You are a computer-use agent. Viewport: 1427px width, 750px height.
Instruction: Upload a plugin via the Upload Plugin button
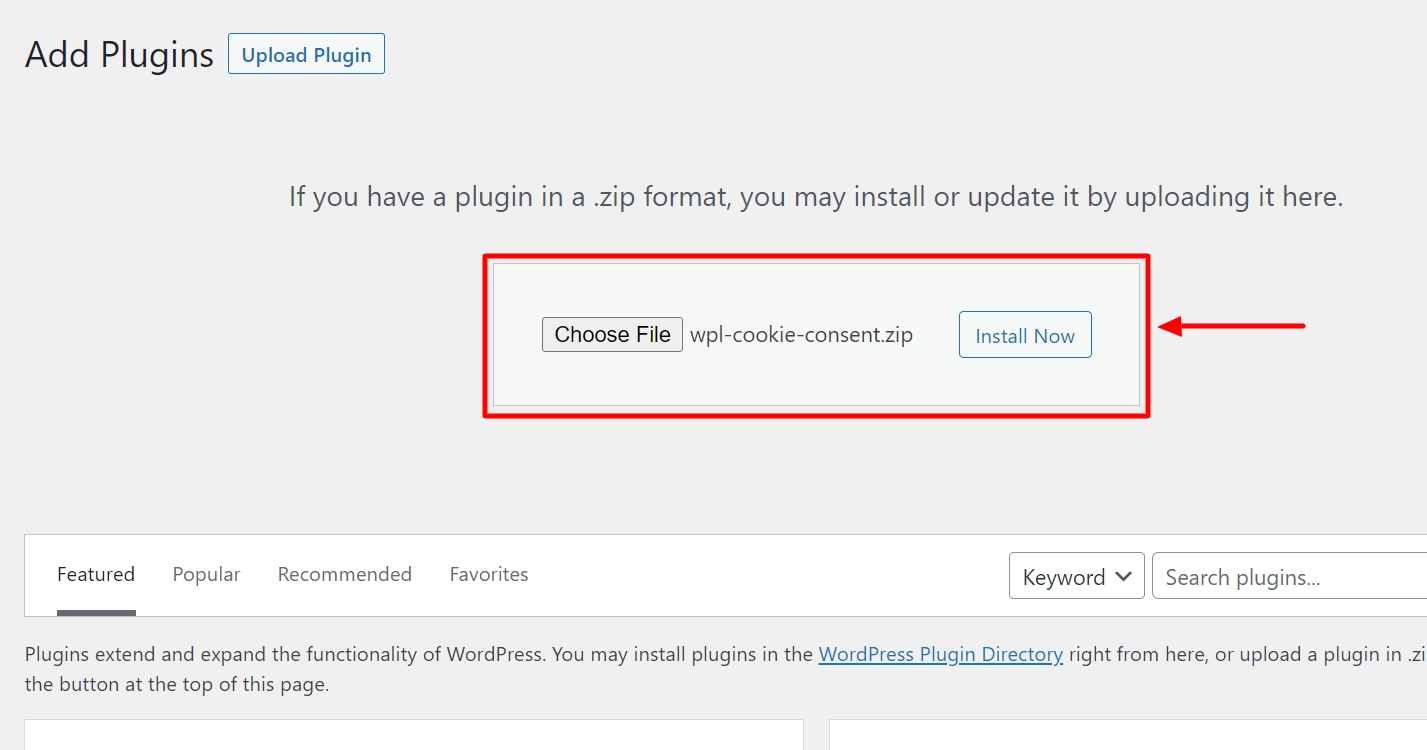coord(306,54)
